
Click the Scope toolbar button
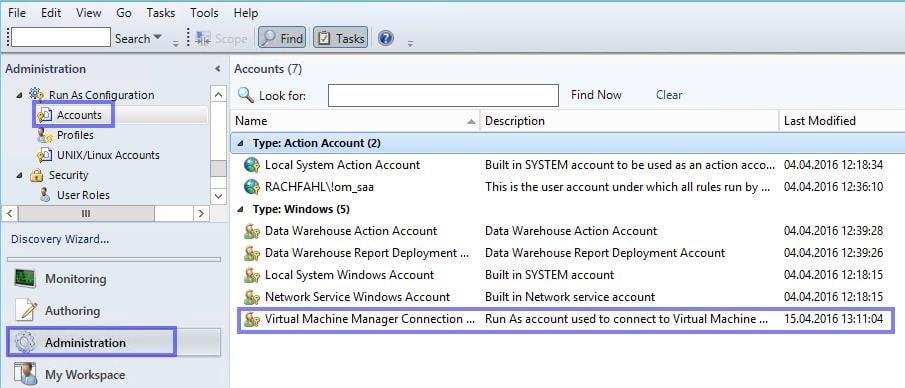tap(222, 39)
